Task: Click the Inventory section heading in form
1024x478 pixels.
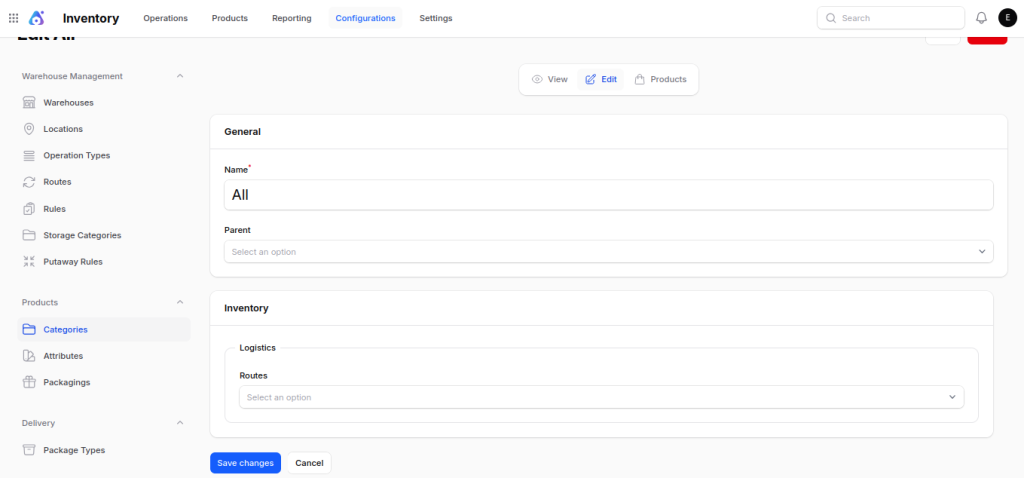Action: [x=246, y=308]
